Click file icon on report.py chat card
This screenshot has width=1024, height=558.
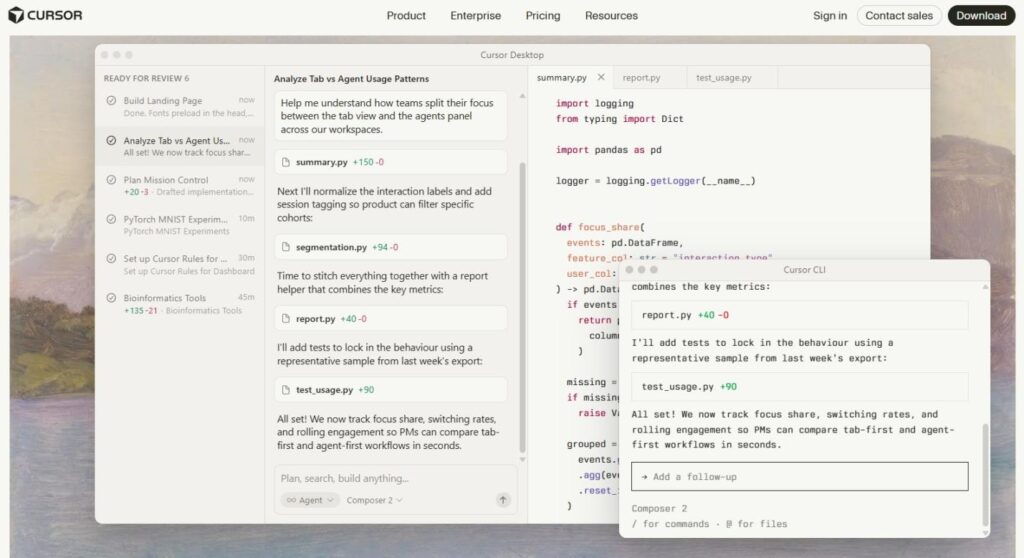click(285, 319)
